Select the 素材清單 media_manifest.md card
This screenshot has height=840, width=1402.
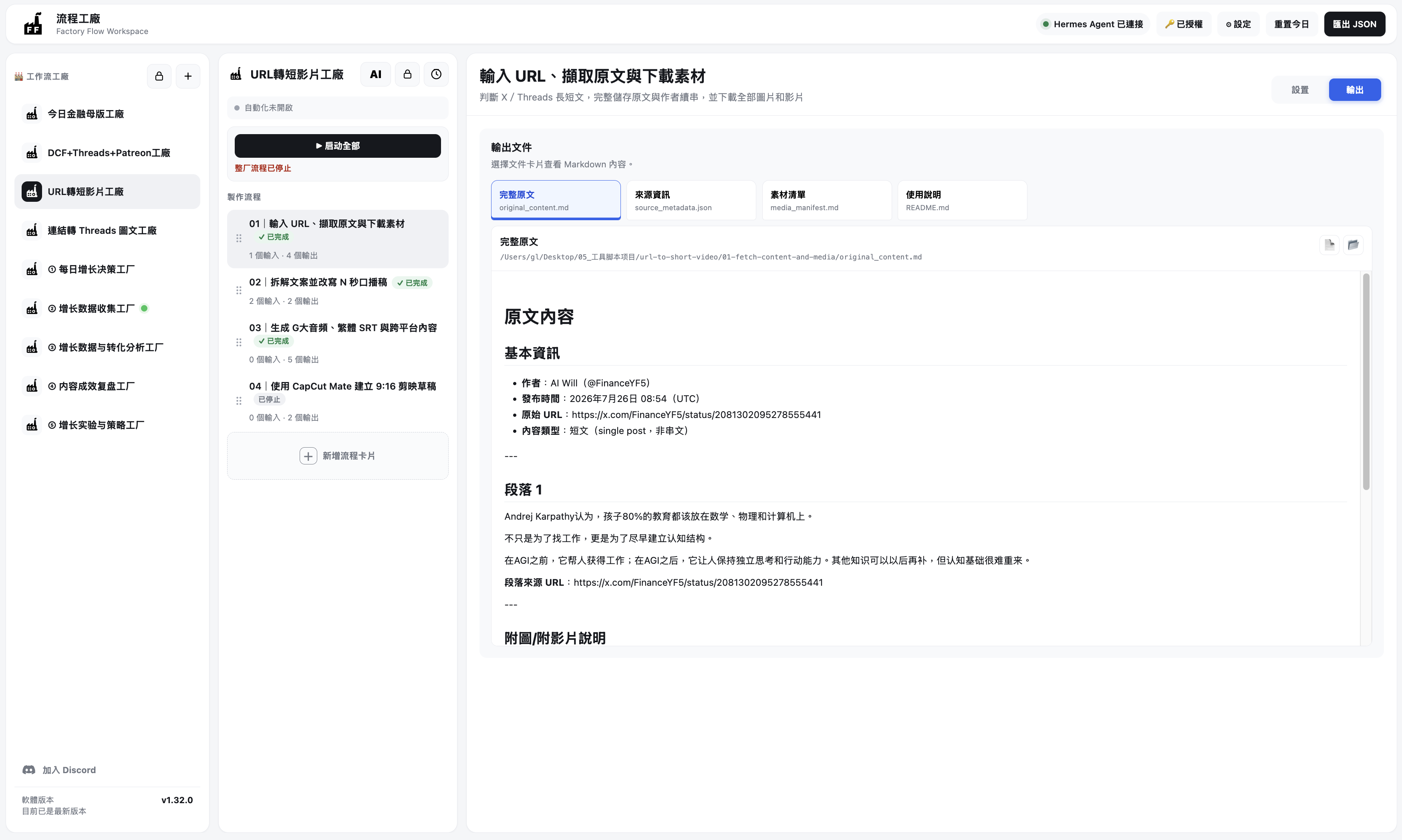tap(827, 200)
